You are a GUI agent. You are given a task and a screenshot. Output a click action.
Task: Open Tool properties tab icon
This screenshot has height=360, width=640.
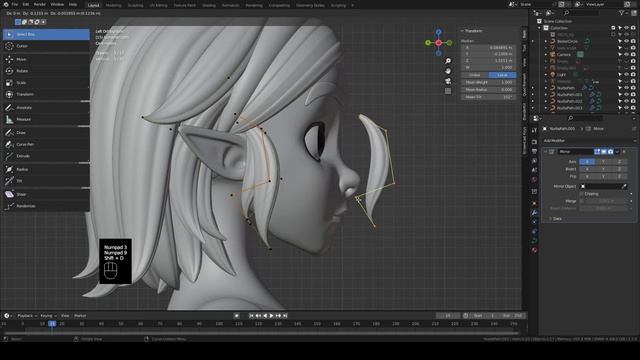[534, 131]
